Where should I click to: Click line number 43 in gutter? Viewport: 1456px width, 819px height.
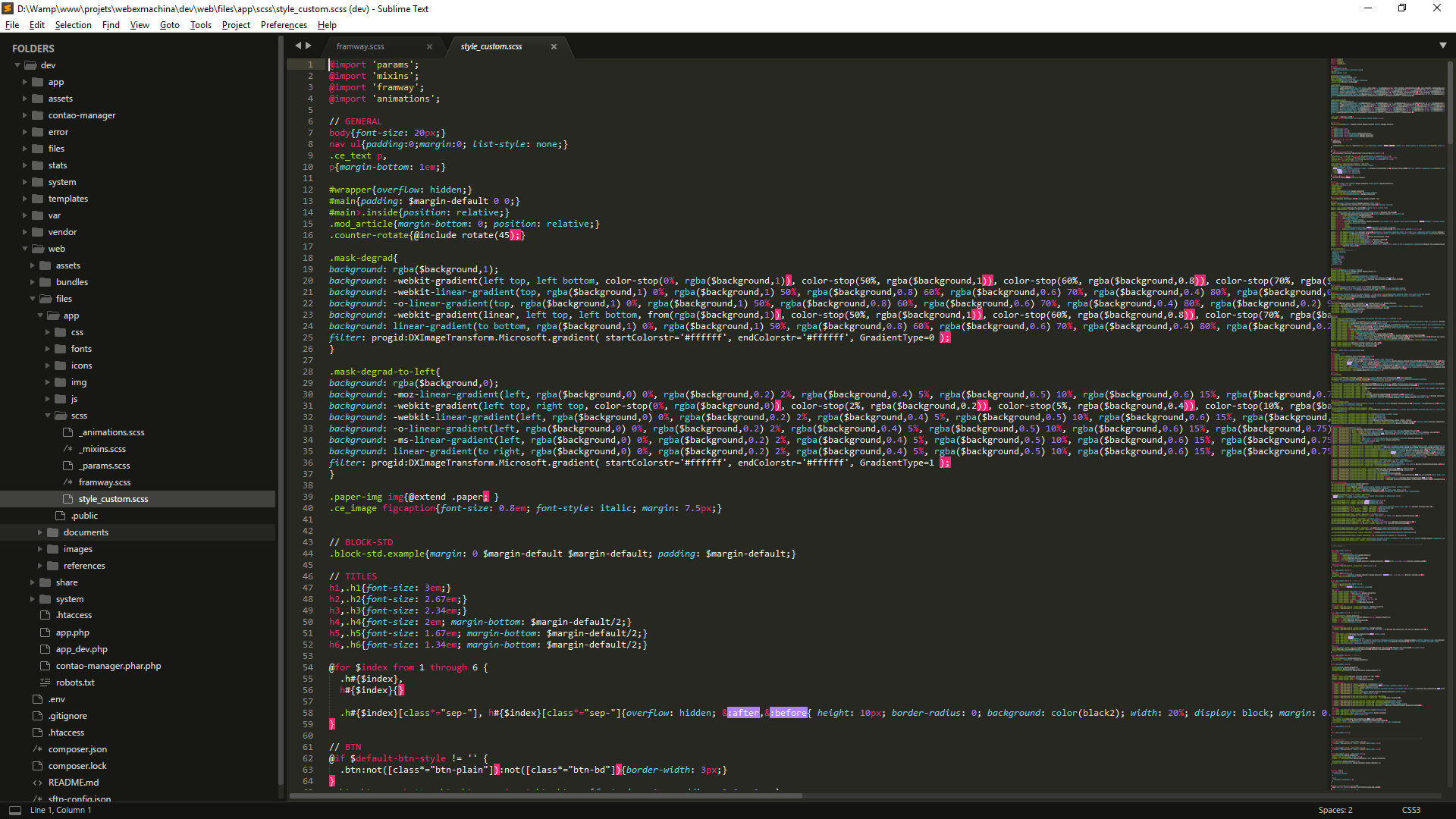click(x=308, y=542)
